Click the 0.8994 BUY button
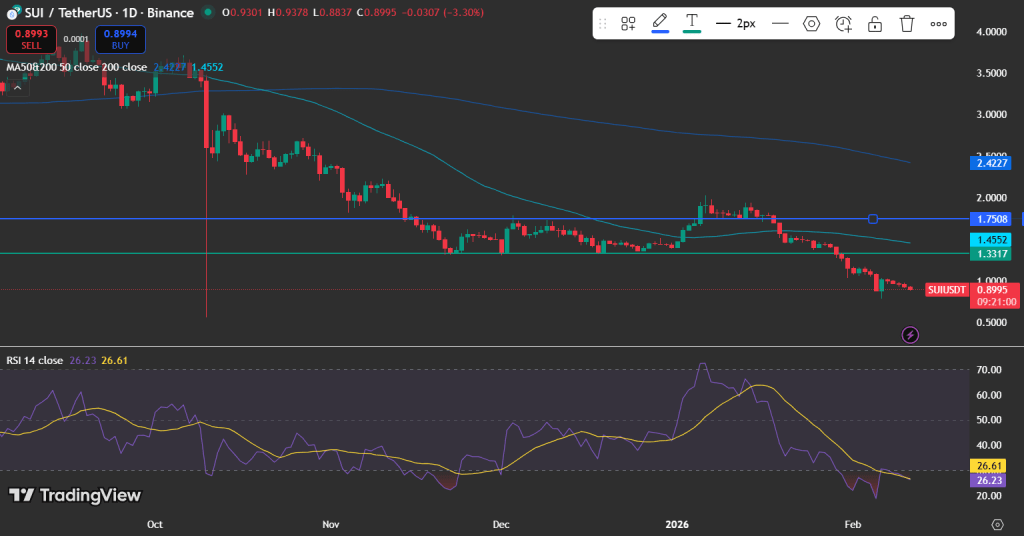This screenshot has height=536, width=1024. click(x=120, y=39)
